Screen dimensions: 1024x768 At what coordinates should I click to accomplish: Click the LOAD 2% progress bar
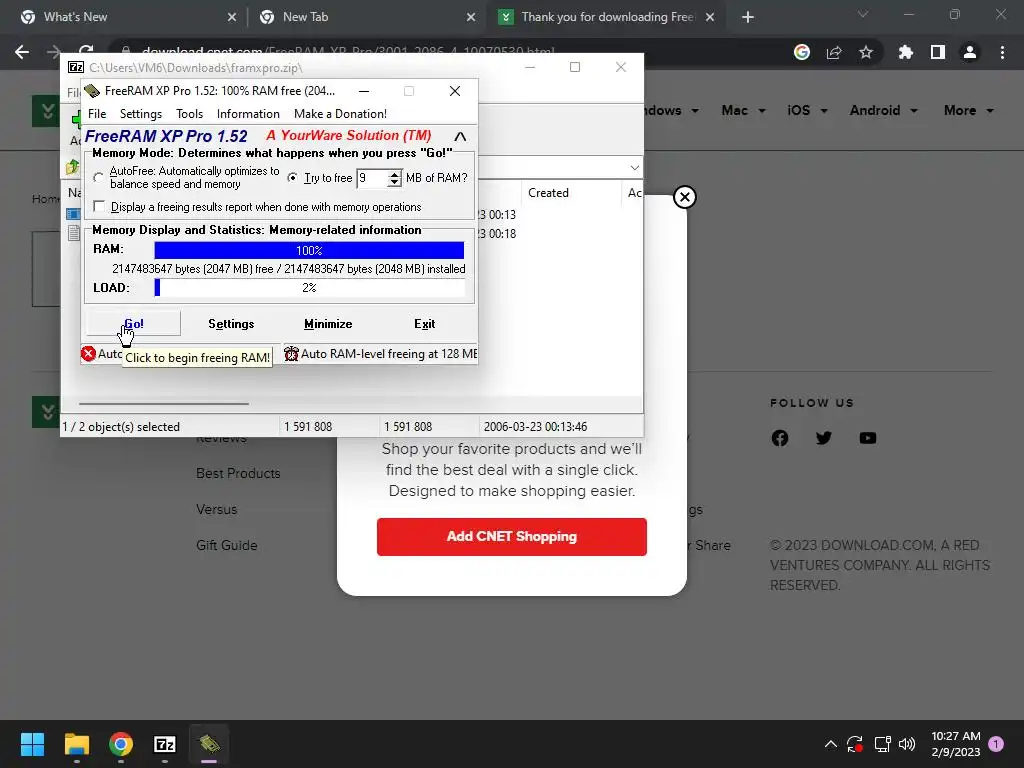click(x=309, y=287)
